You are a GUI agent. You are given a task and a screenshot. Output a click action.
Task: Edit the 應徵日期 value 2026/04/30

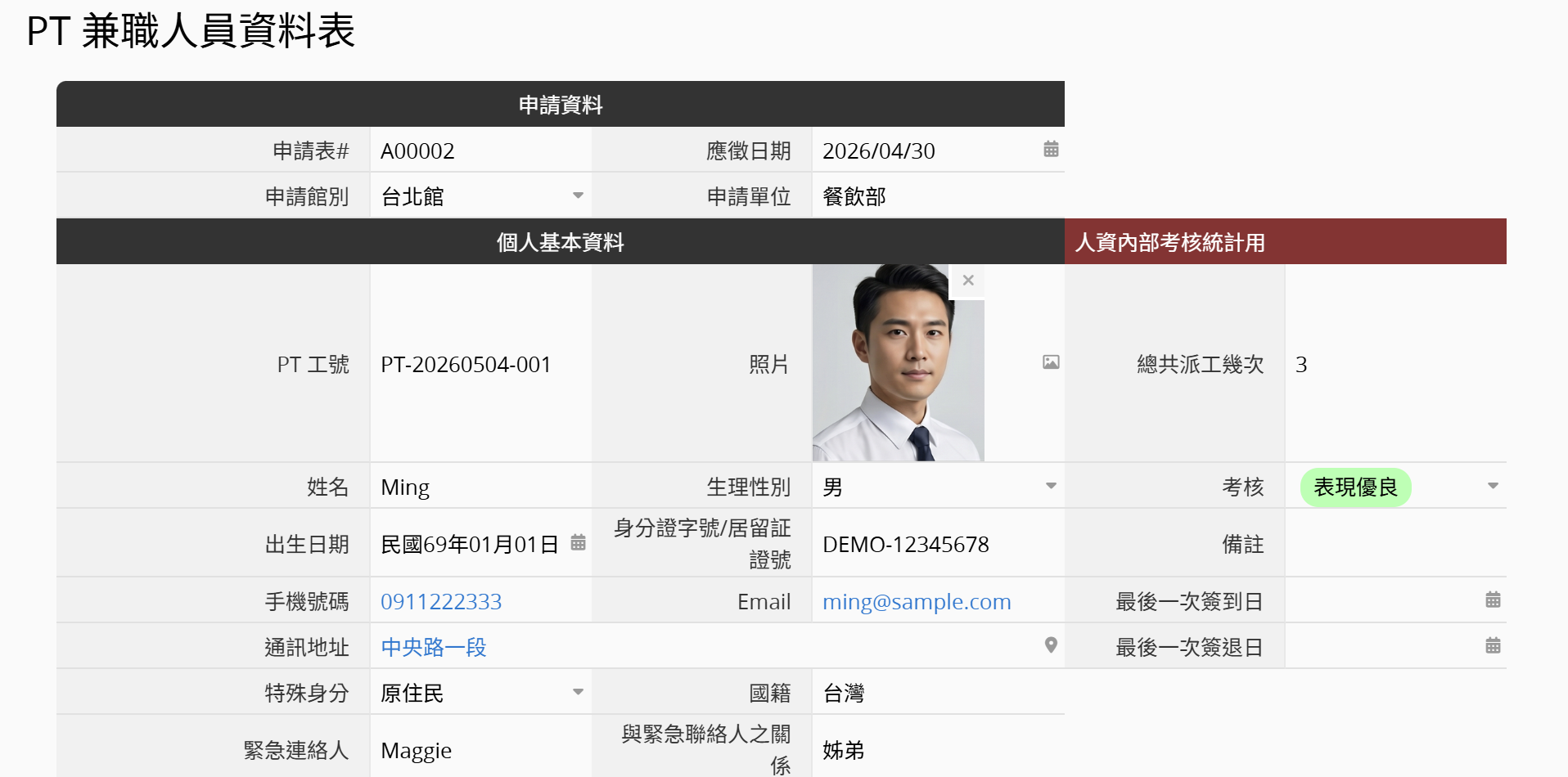[x=878, y=151]
